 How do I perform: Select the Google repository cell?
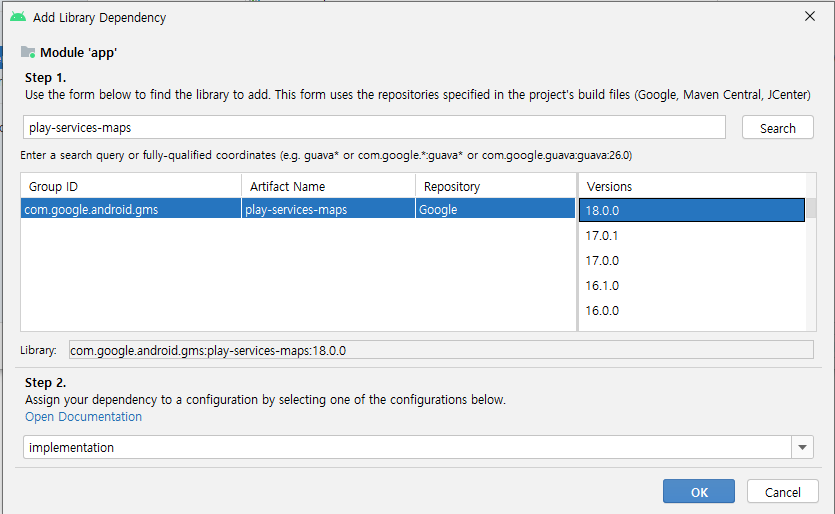(496, 209)
